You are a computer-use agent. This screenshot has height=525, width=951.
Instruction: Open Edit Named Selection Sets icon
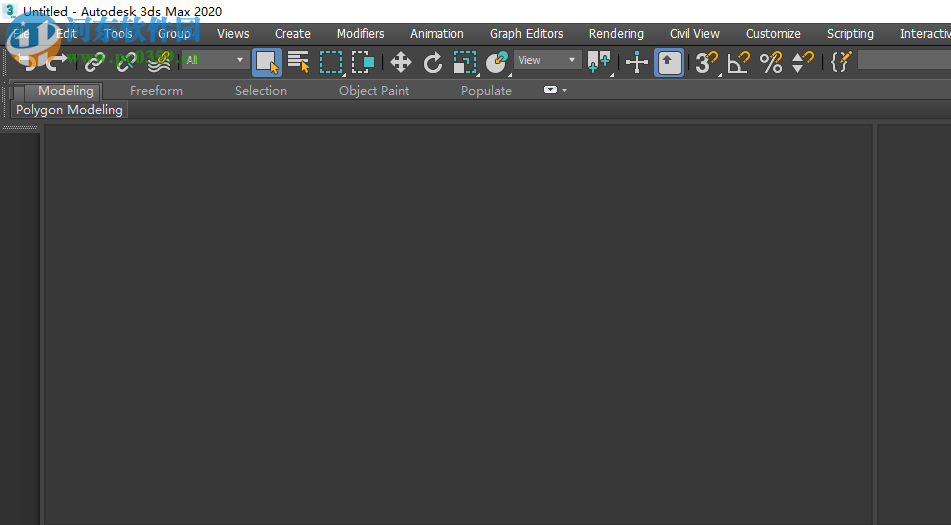tap(841, 62)
